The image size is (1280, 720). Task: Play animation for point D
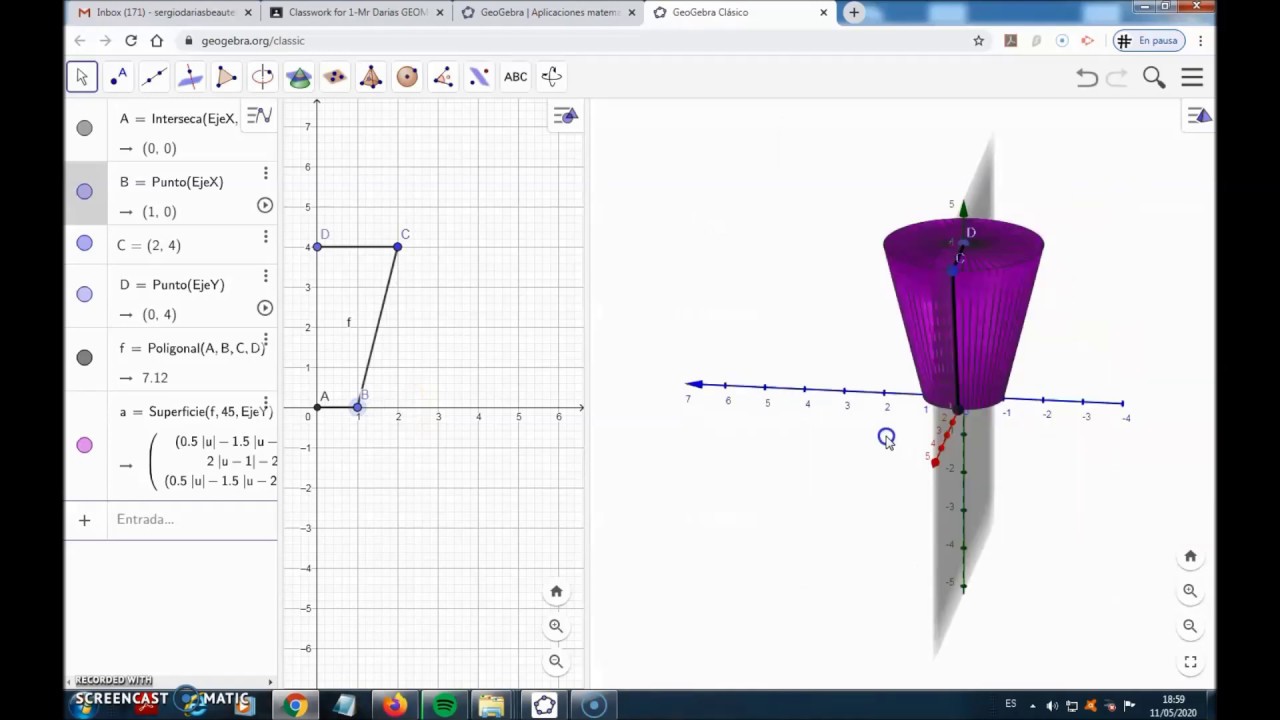tap(265, 308)
